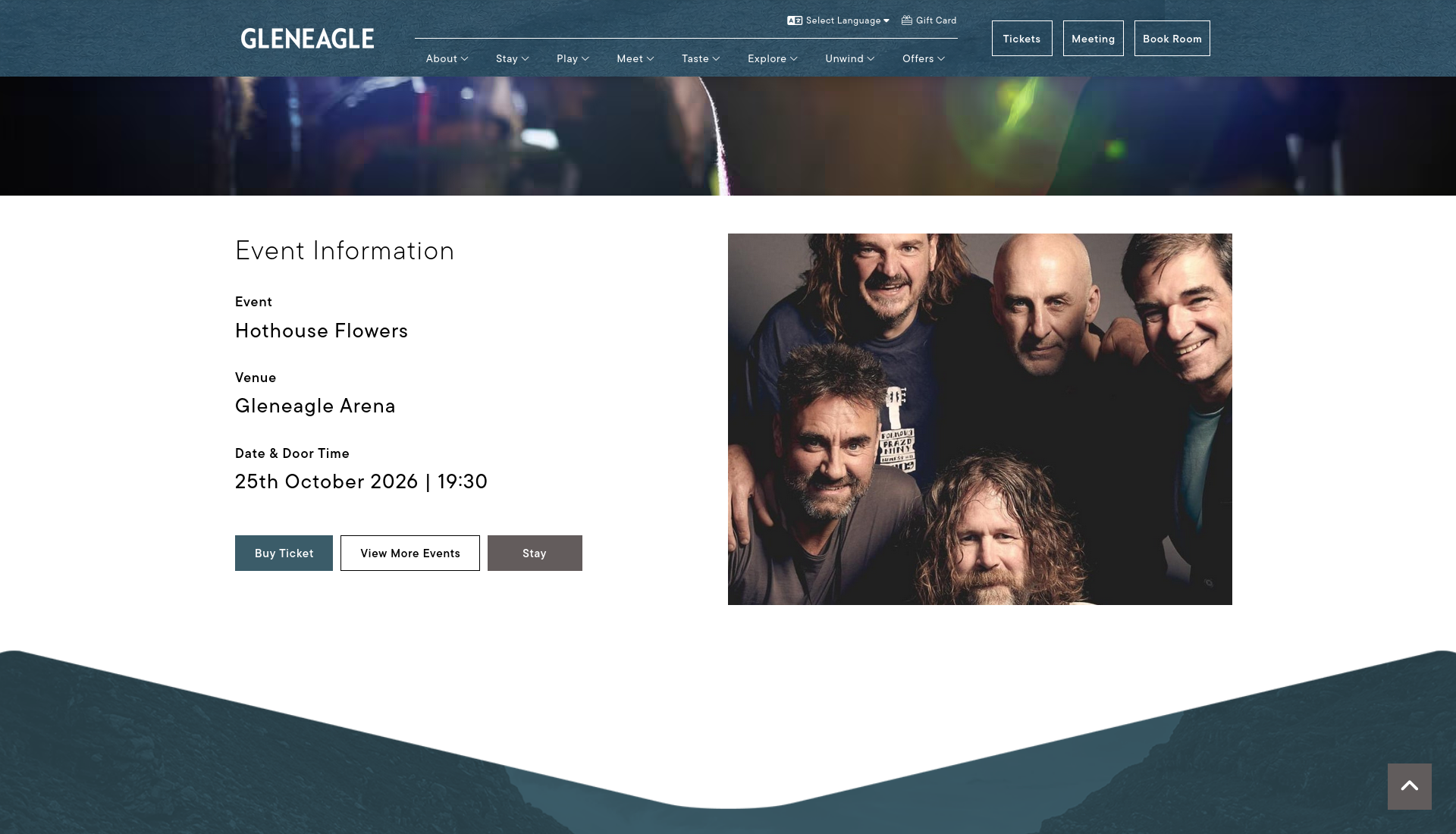The image size is (1456, 834).
Task: Click the Gift Card icon
Action: pyautogui.click(x=907, y=20)
